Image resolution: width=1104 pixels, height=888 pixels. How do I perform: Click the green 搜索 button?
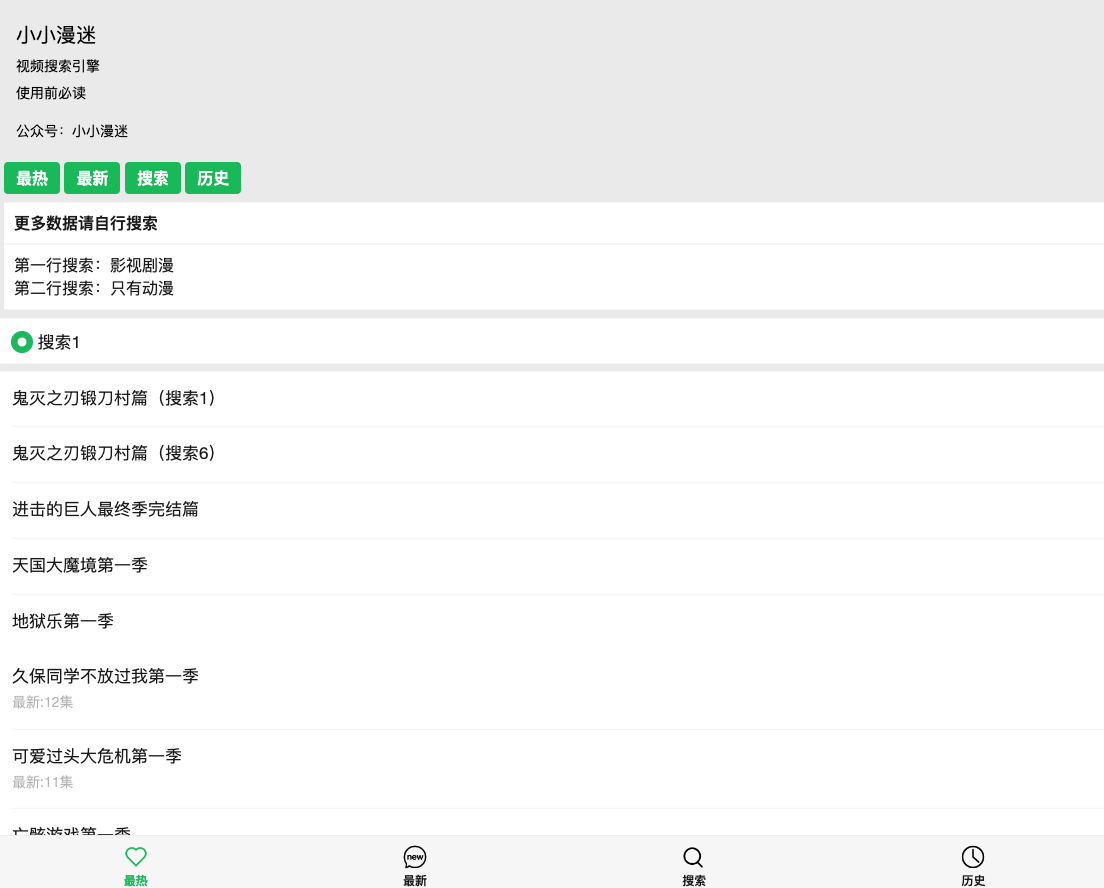[x=153, y=178]
